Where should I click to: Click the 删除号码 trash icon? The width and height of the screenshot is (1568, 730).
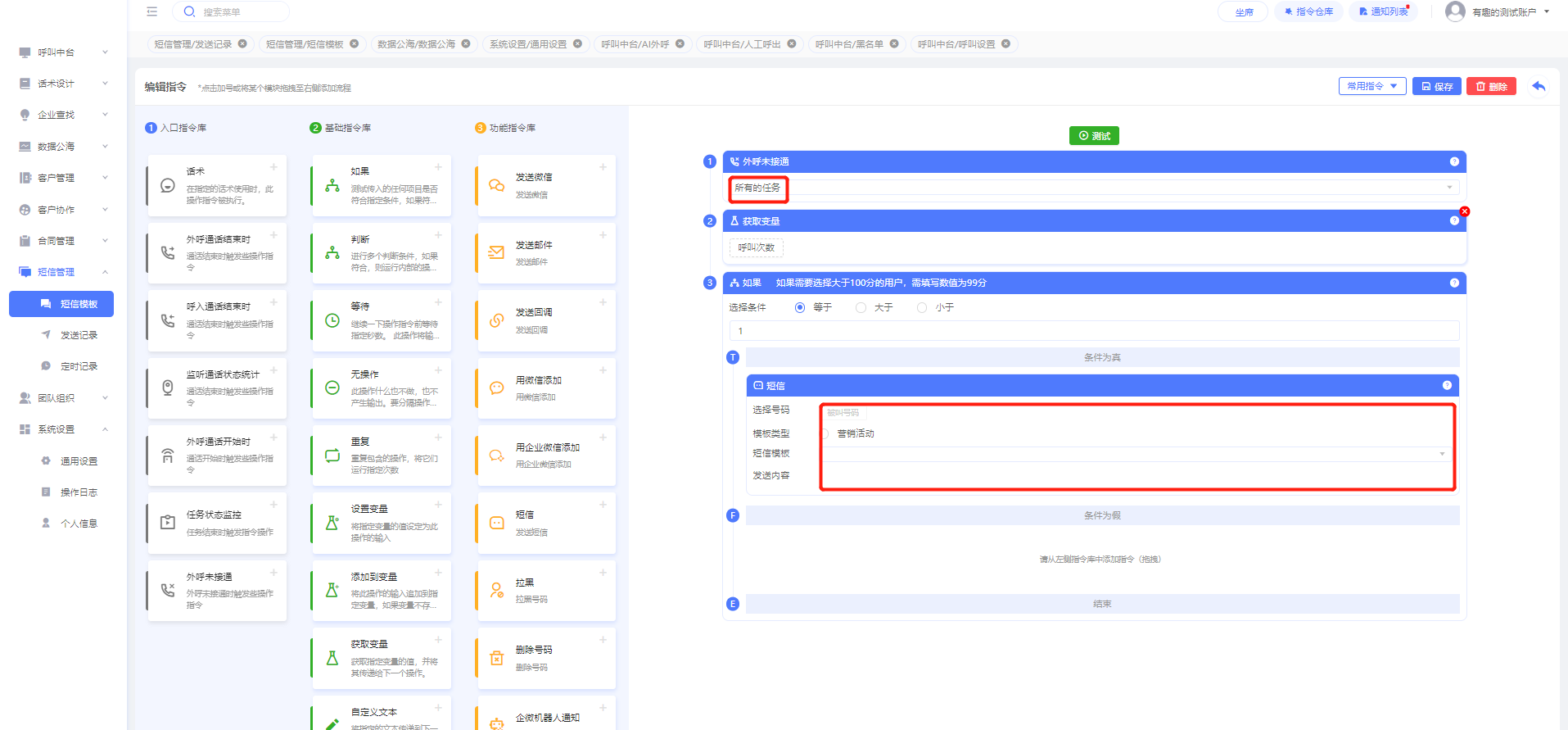[497, 658]
